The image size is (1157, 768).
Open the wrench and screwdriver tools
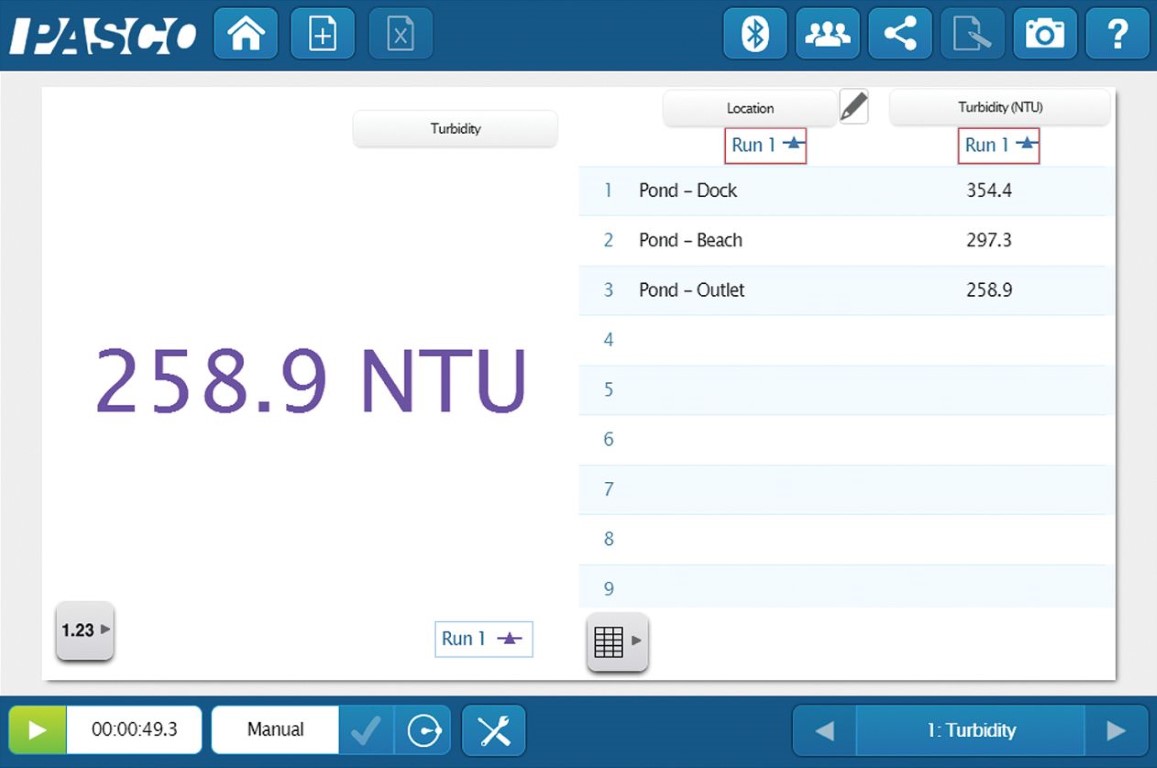click(494, 730)
